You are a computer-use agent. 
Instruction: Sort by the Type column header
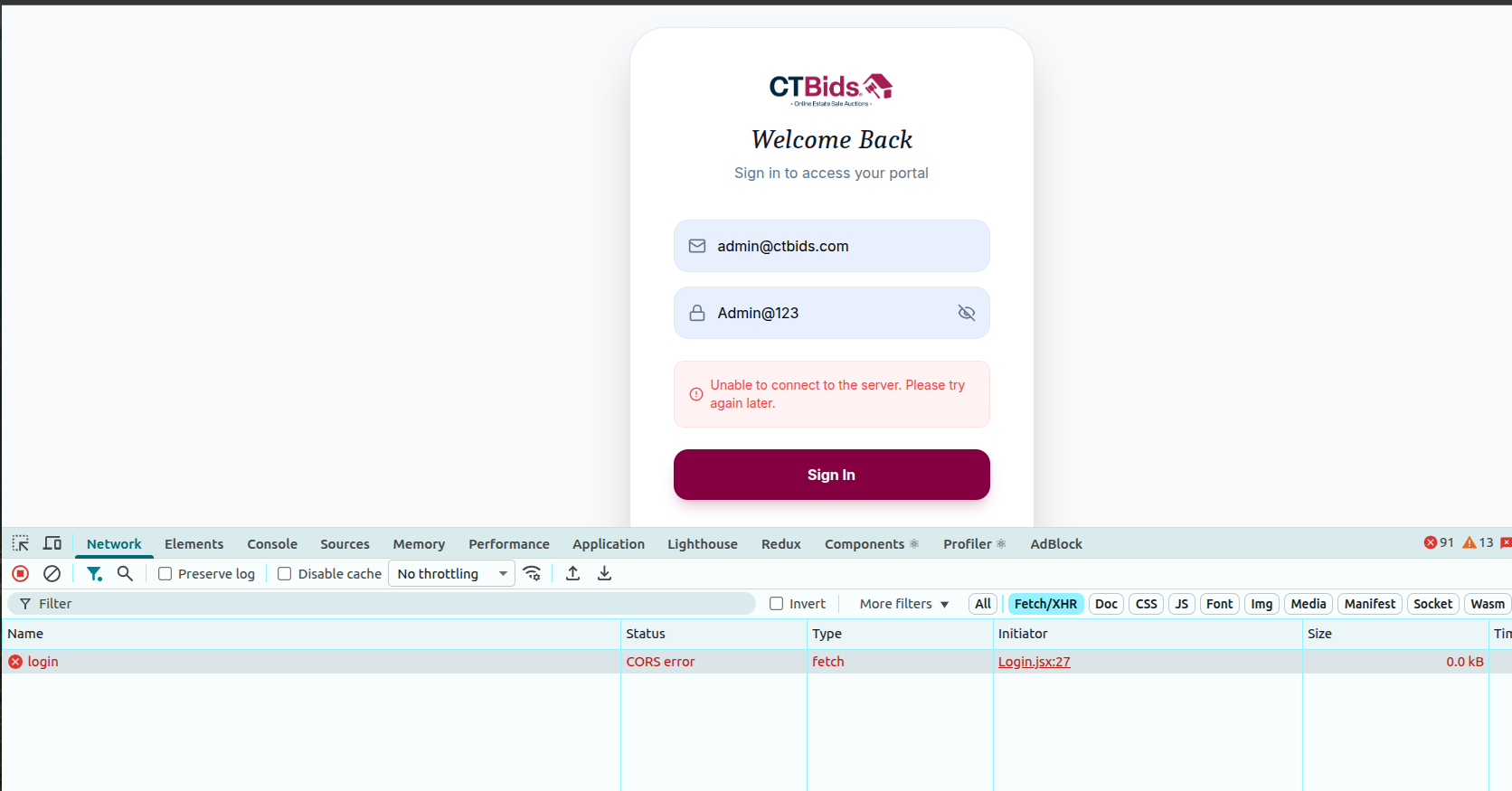[x=900, y=634]
